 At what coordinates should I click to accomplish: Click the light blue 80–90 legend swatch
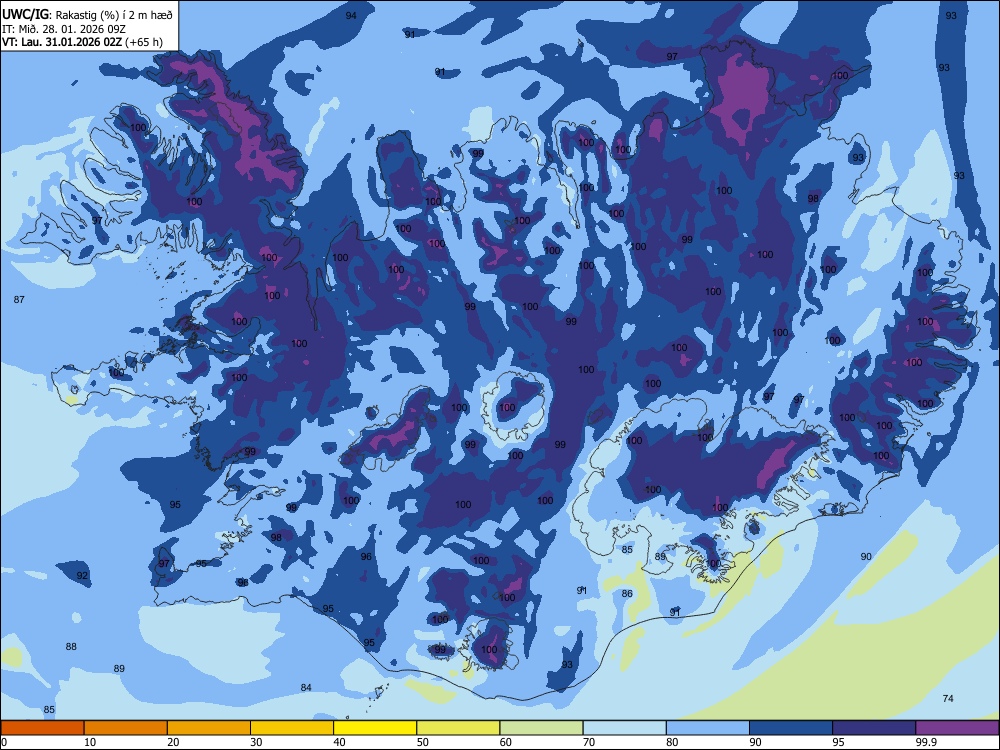(708, 728)
